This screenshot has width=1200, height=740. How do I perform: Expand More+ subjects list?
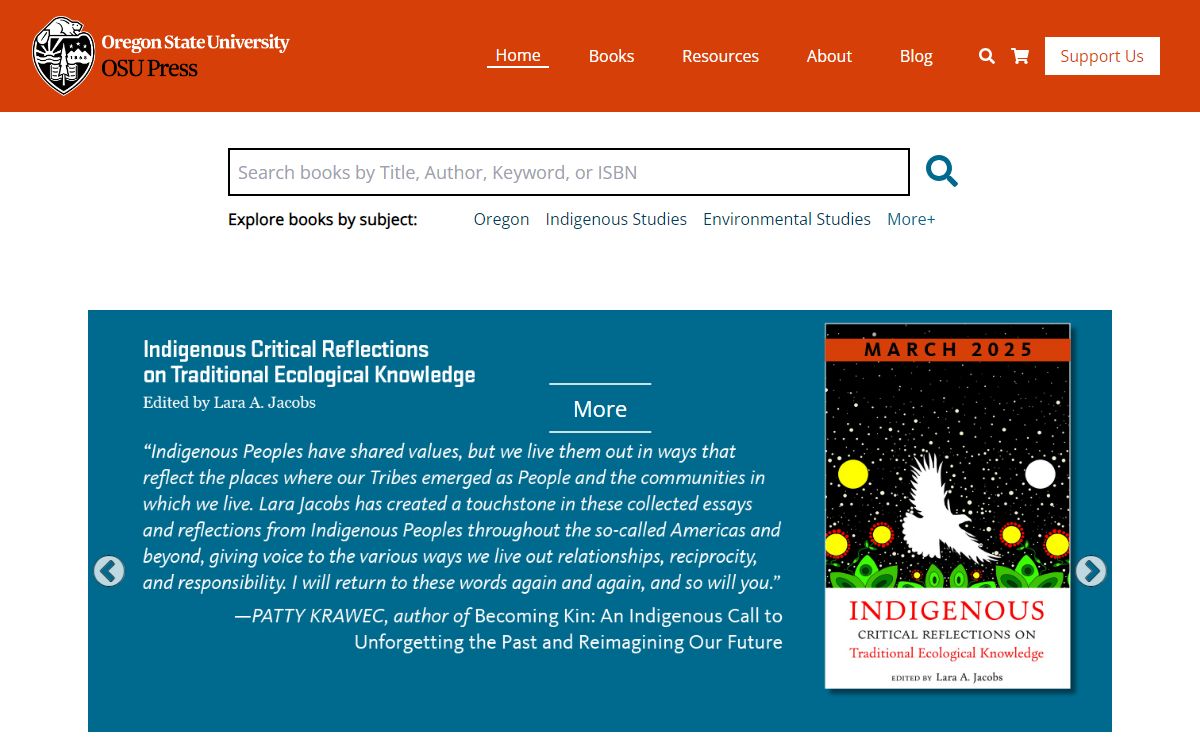coord(911,219)
